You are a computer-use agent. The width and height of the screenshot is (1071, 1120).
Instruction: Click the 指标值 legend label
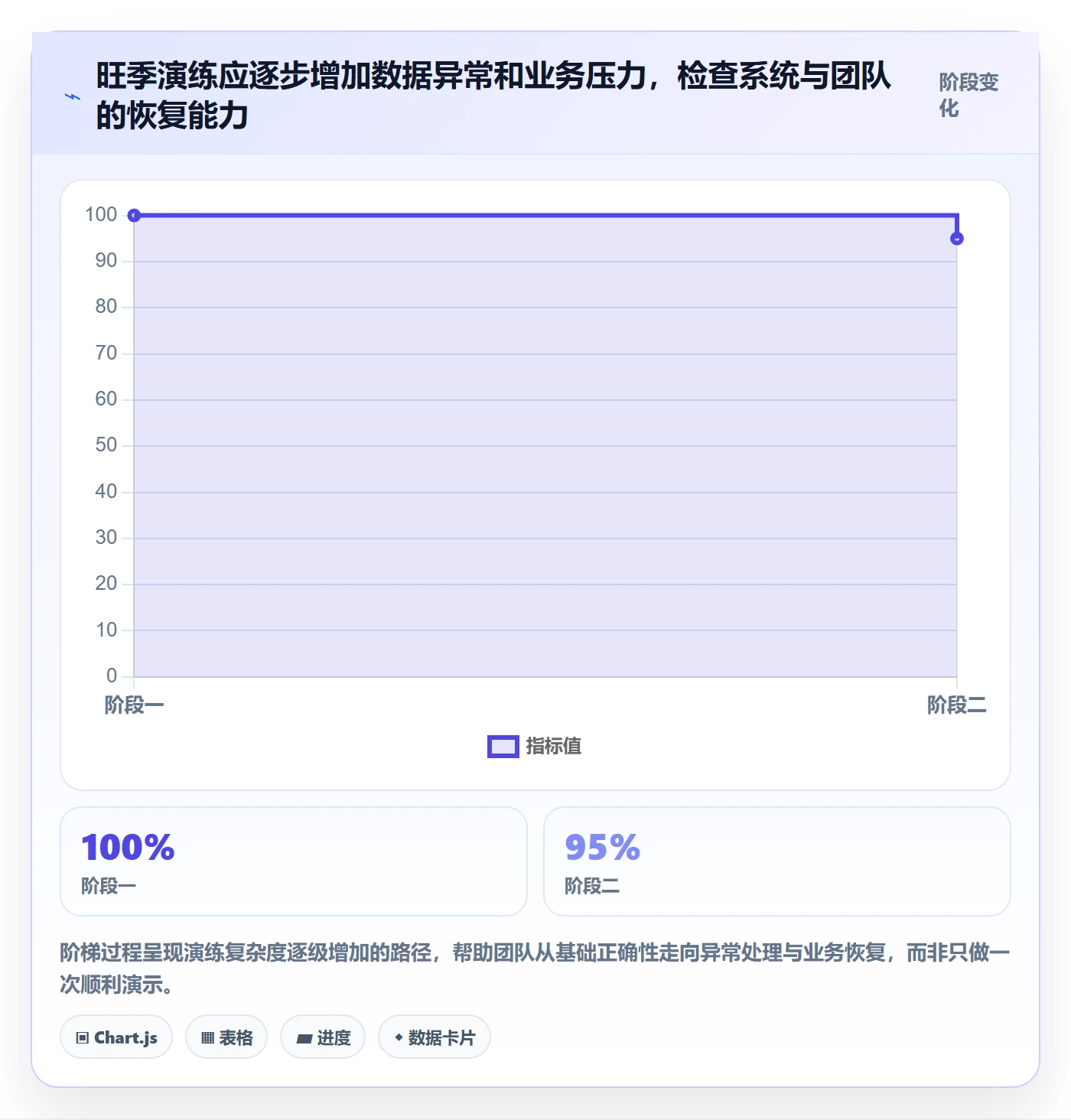tap(554, 747)
